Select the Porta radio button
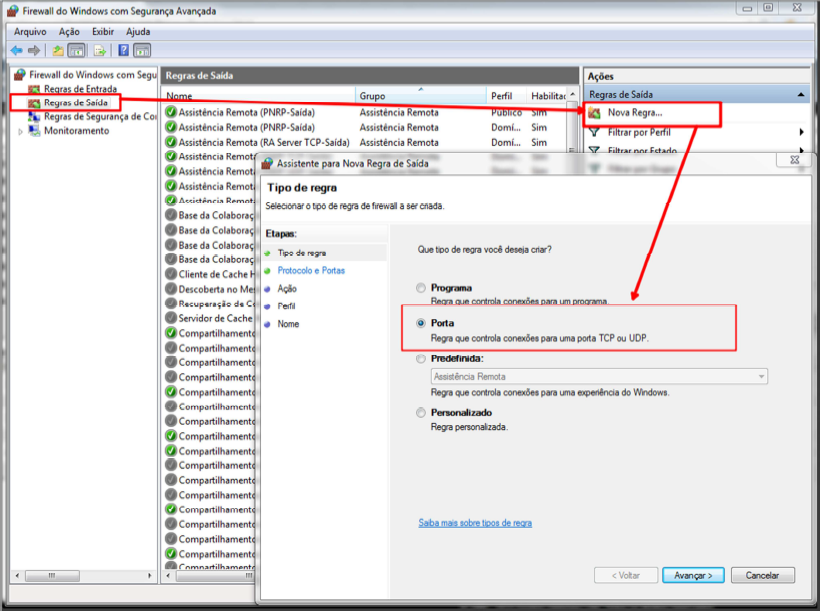The width and height of the screenshot is (820, 611). 421,323
